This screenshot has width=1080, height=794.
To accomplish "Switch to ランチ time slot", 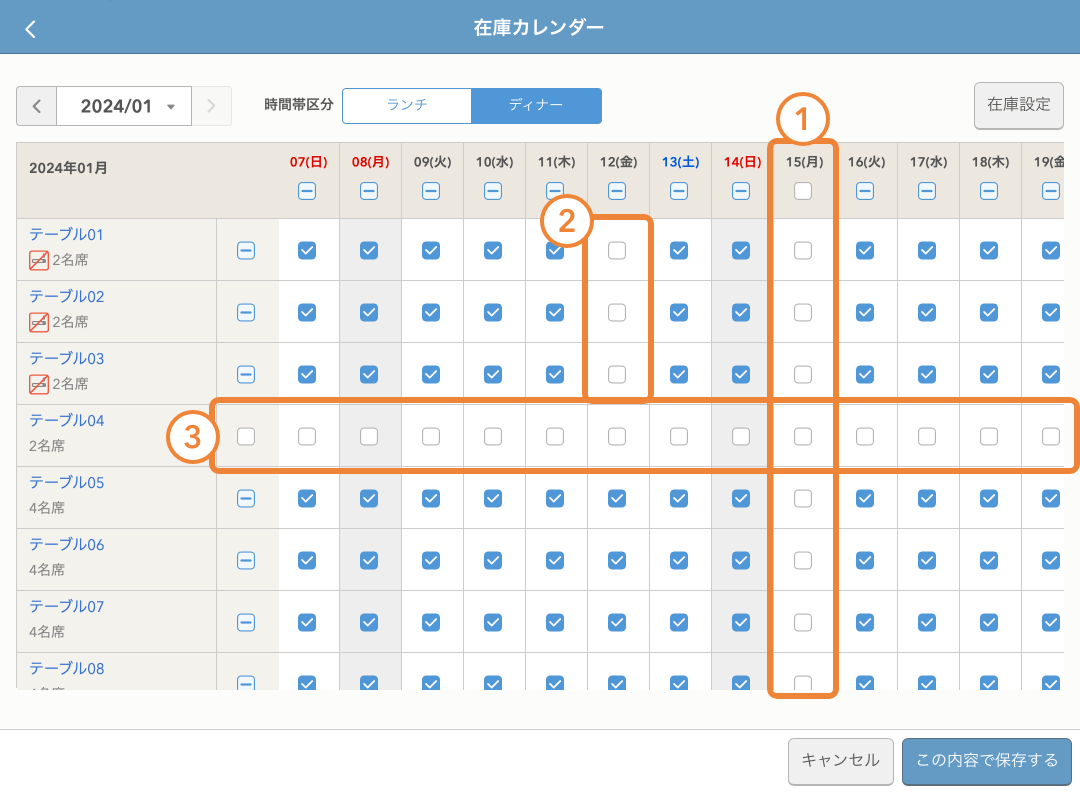I will pyautogui.click(x=407, y=105).
